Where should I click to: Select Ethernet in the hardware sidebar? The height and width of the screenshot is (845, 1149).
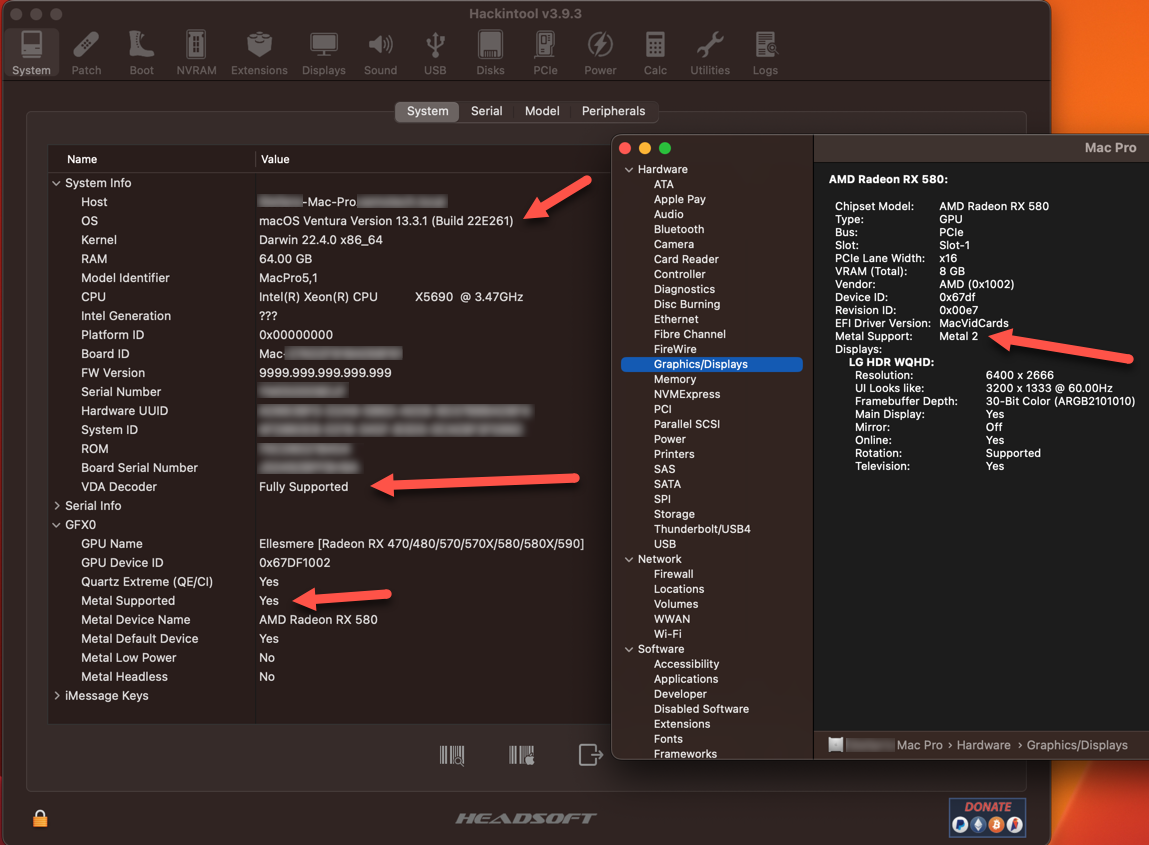(x=676, y=320)
